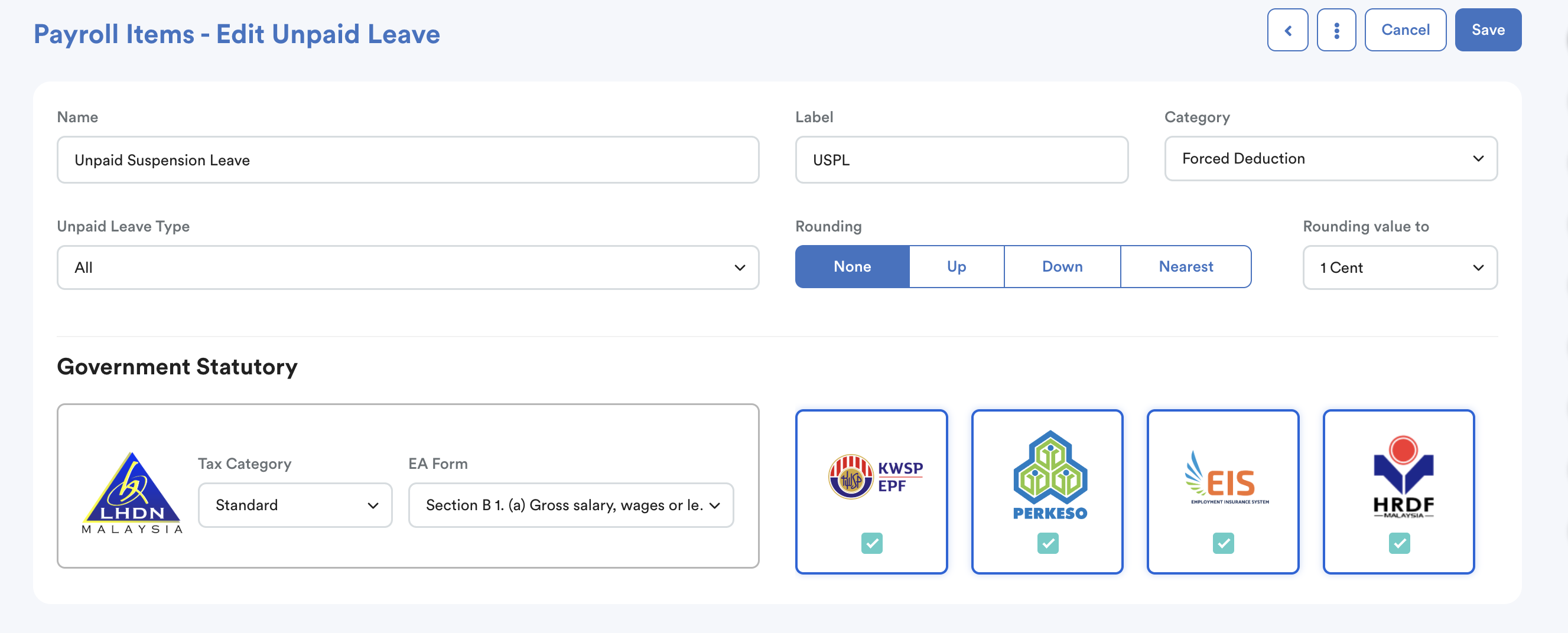Select 'Nearest' rounding option
Viewport: 1568px width, 633px height.
point(1186,266)
